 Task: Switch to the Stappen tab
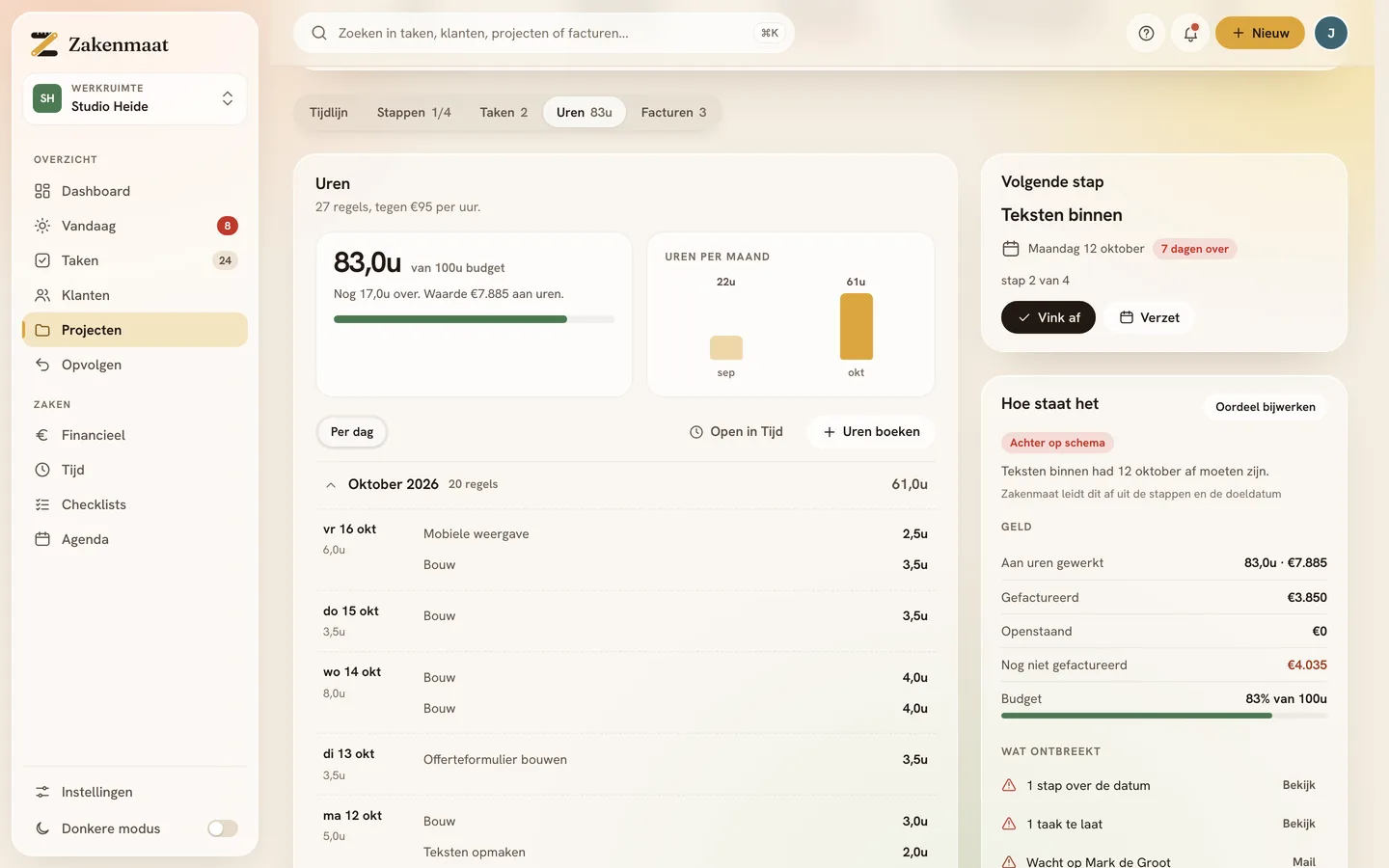click(414, 113)
